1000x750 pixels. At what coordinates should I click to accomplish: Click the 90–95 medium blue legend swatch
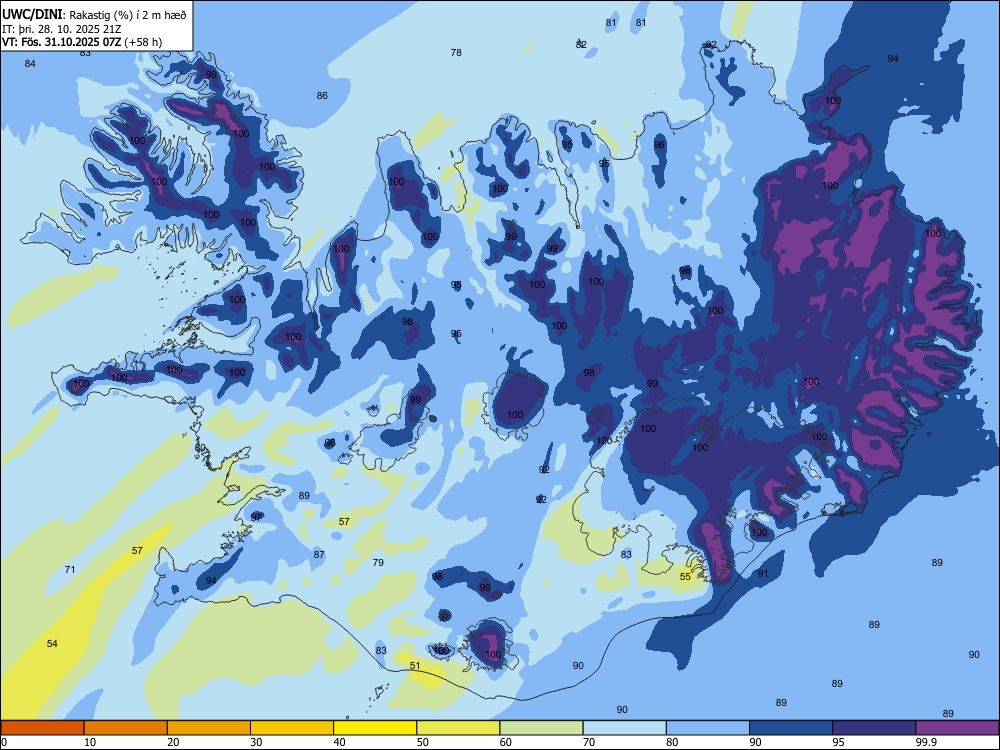click(x=791, y=728)
